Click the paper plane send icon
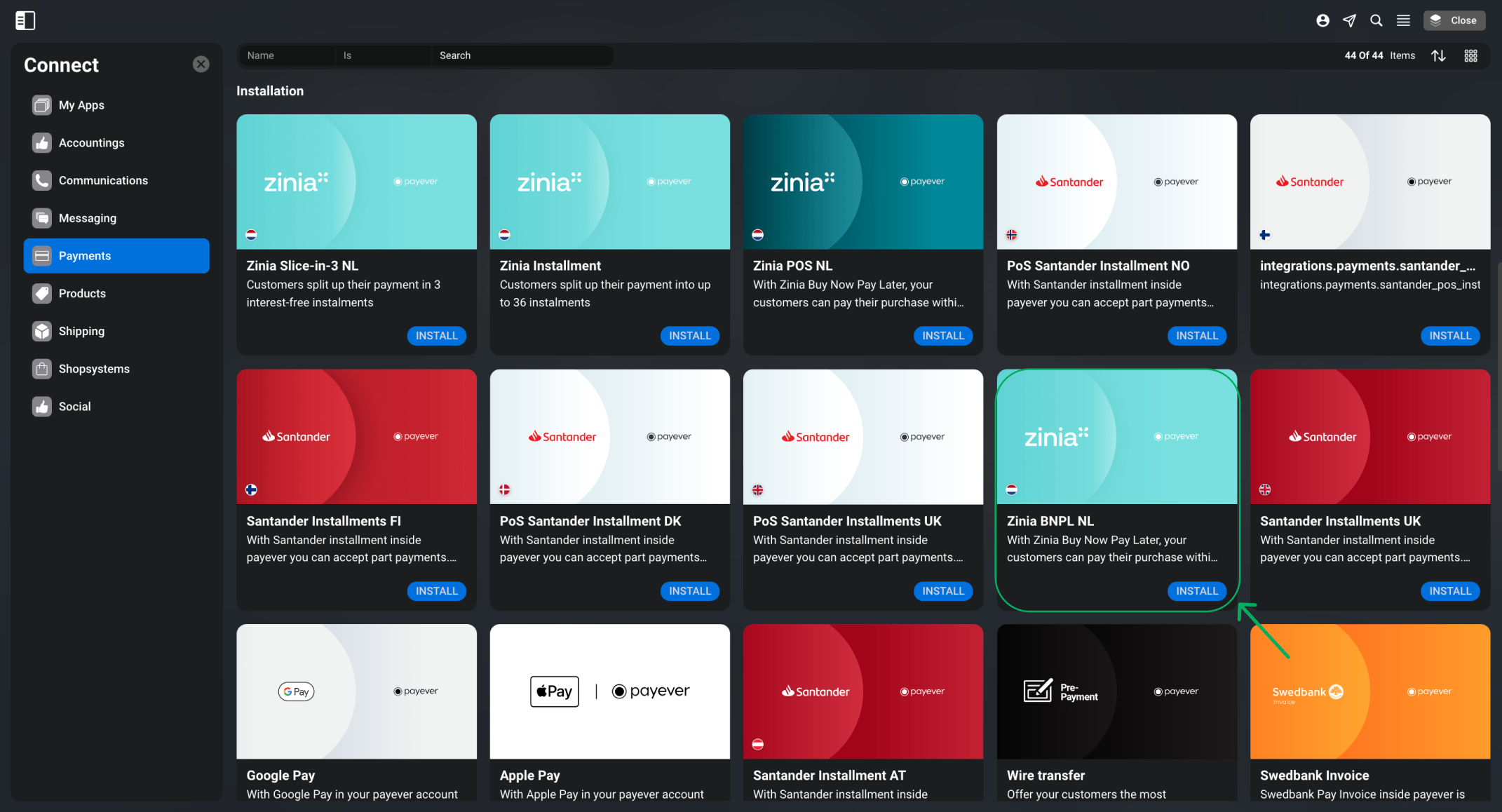 pos(1349,20)
